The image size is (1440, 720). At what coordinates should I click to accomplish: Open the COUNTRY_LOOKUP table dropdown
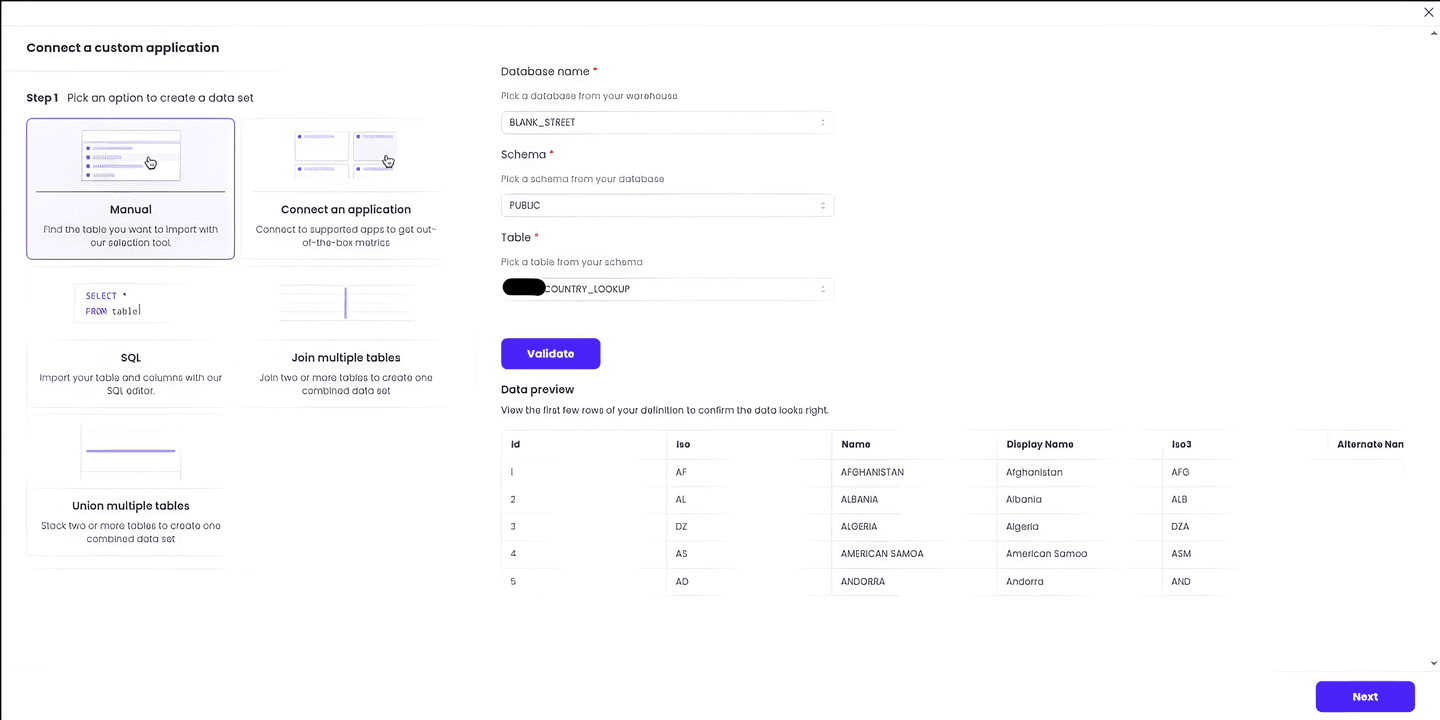click(x=667, y=288)
